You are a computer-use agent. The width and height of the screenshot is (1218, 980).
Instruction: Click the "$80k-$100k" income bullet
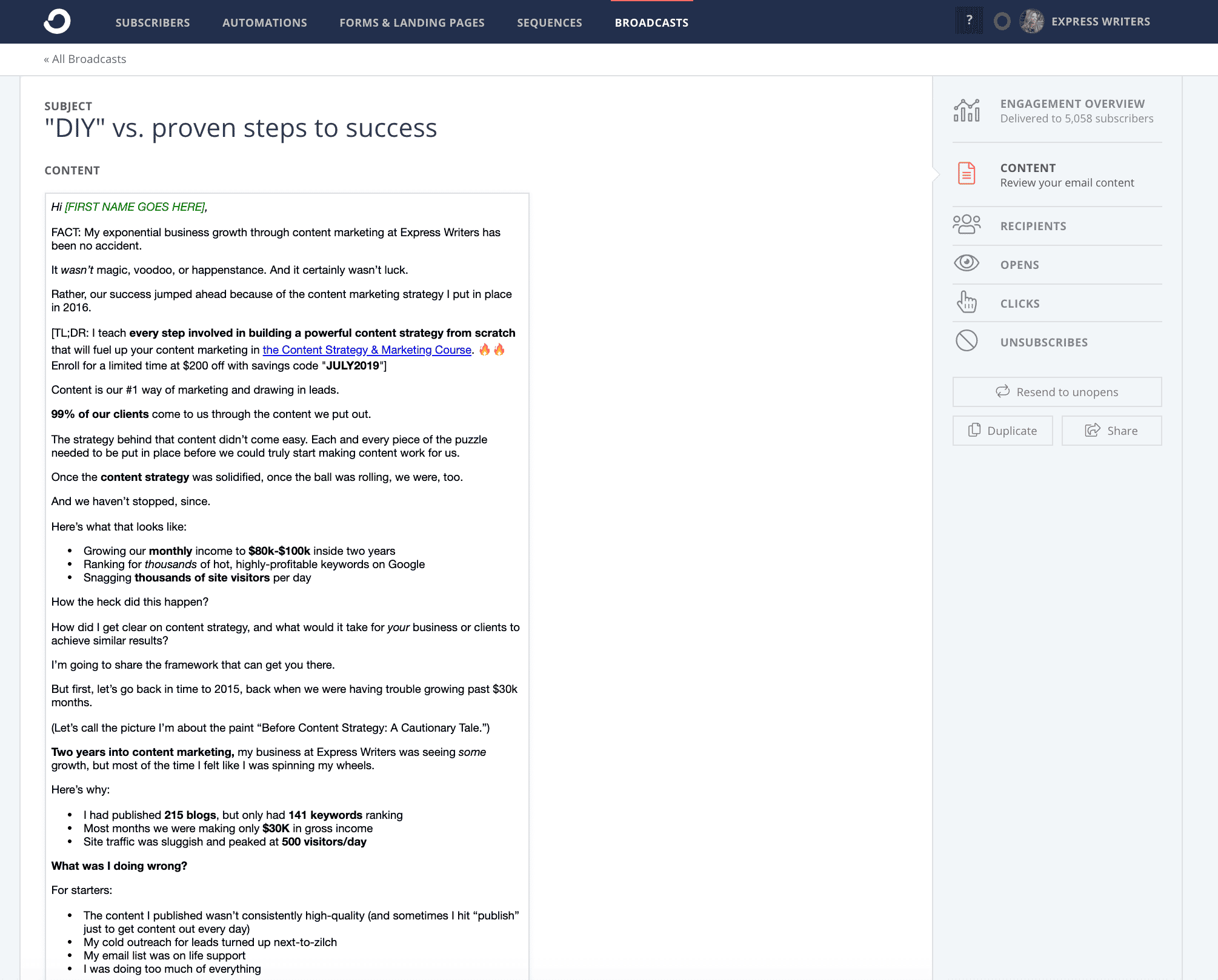click(239, 551)
